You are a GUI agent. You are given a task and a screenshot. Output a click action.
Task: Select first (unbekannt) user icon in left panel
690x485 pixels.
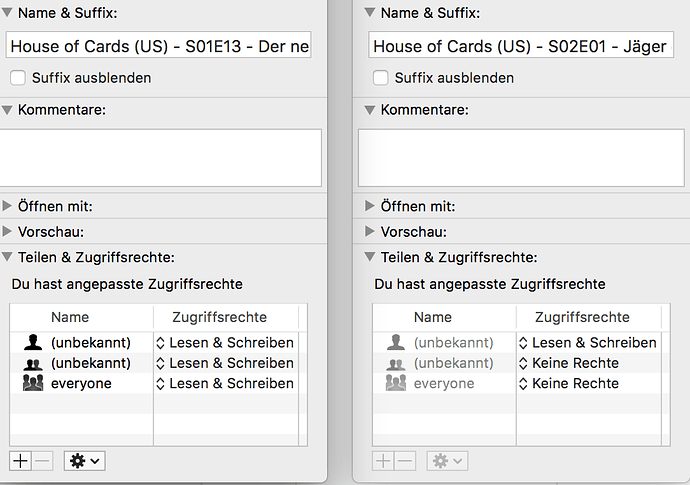(33, 343)
